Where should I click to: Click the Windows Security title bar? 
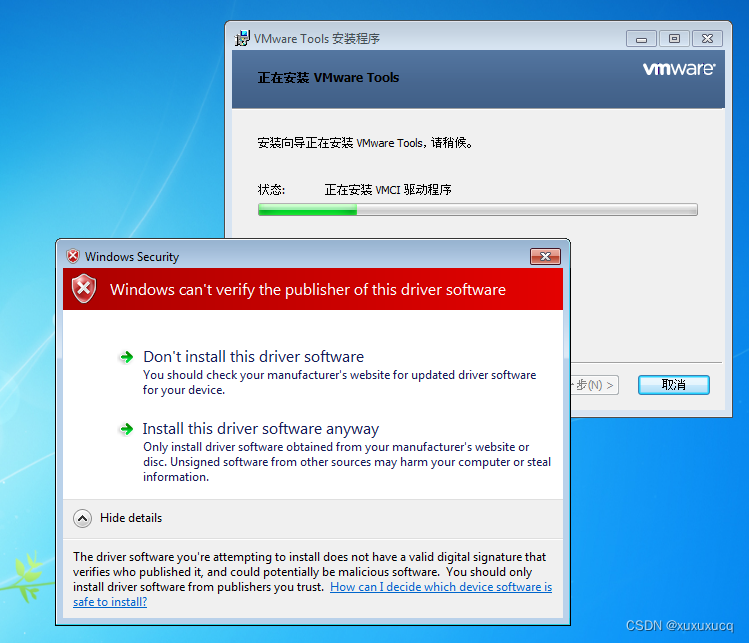point(296,257)
